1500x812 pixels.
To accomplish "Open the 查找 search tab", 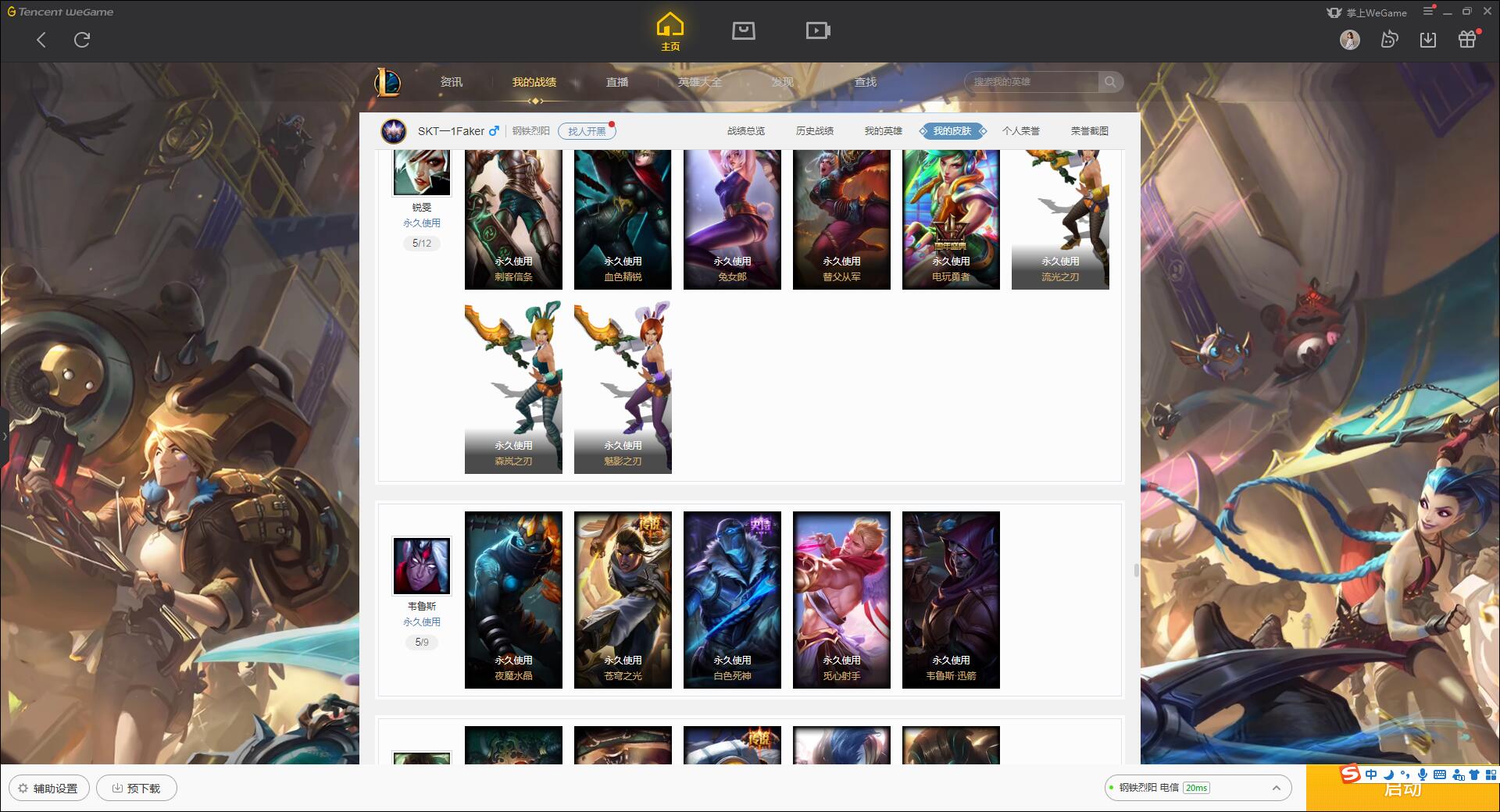I will [865, 82].
